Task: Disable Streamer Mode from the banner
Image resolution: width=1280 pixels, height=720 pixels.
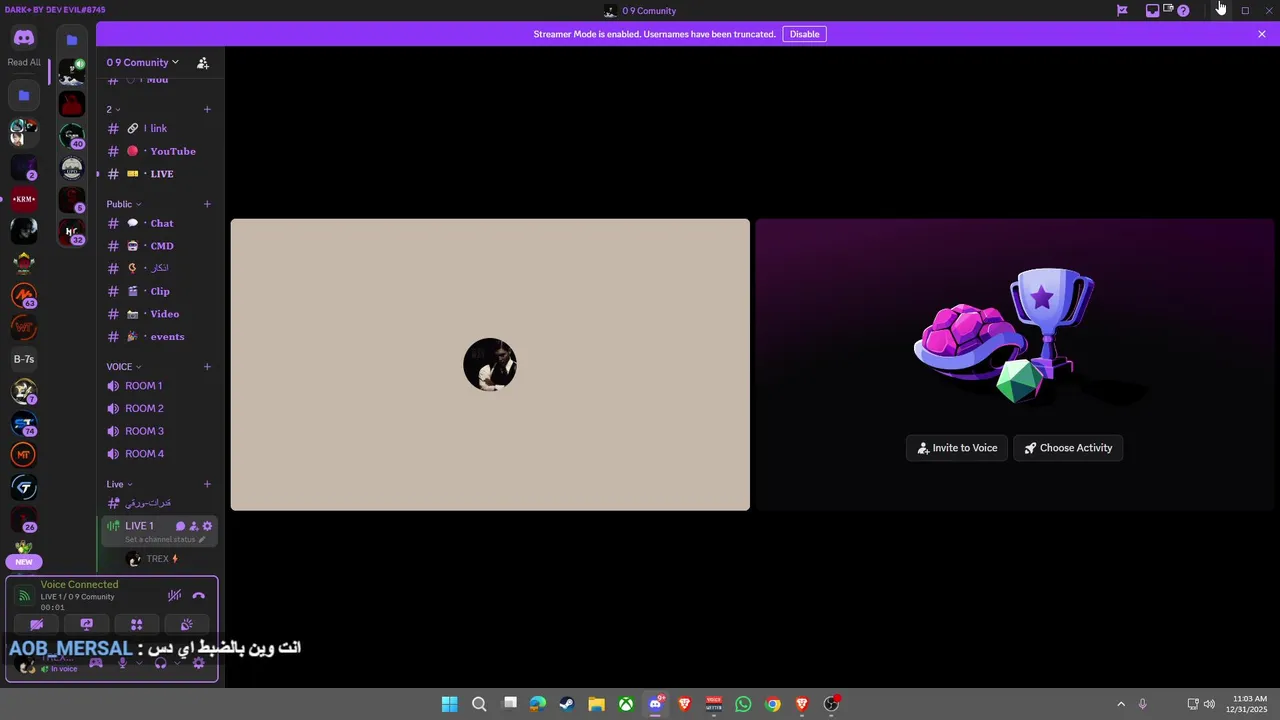Action: tap(804, 34)
